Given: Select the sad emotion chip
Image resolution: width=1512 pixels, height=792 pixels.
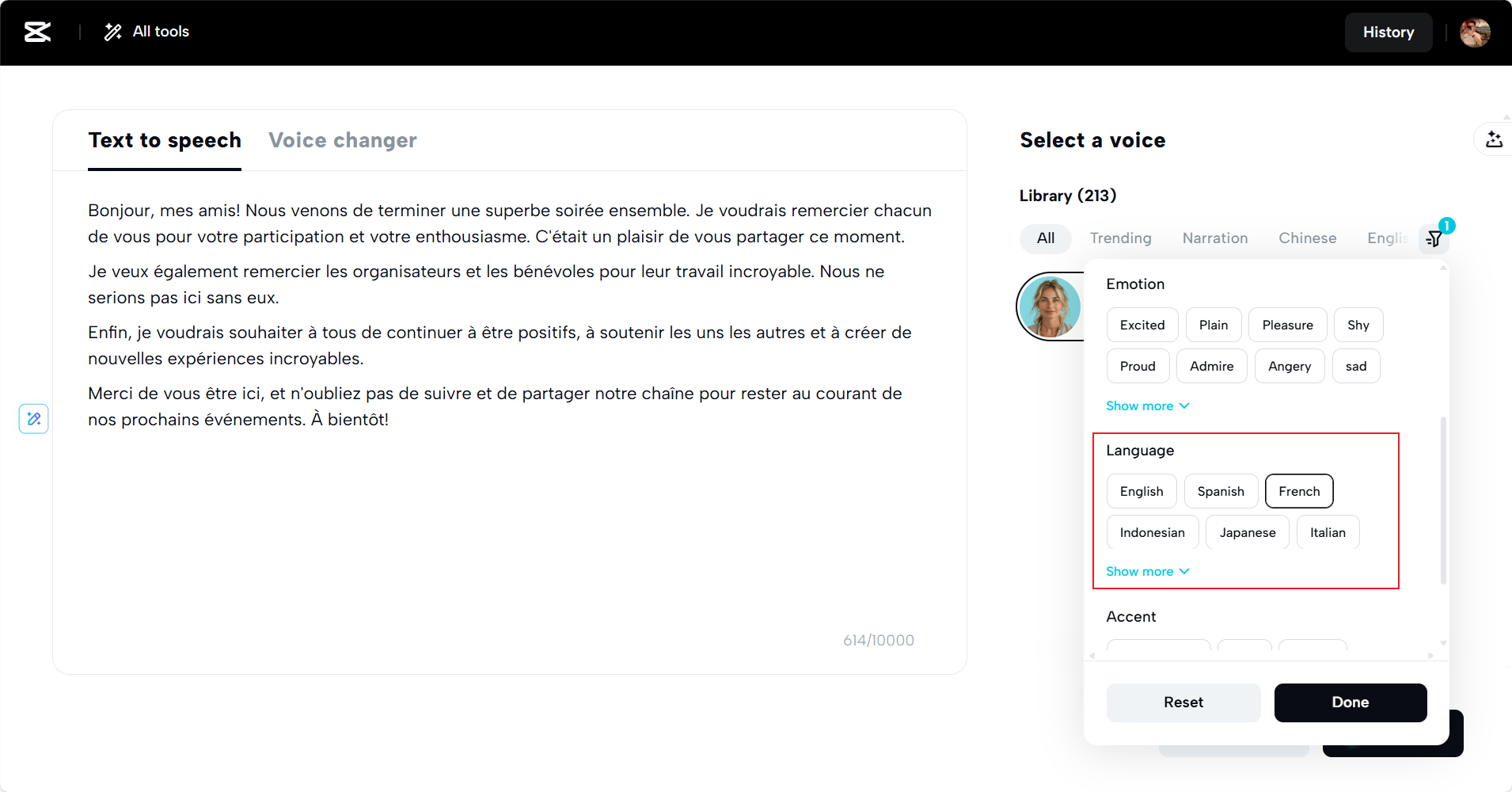Looking at the screenshot, I should [1356, 366].
